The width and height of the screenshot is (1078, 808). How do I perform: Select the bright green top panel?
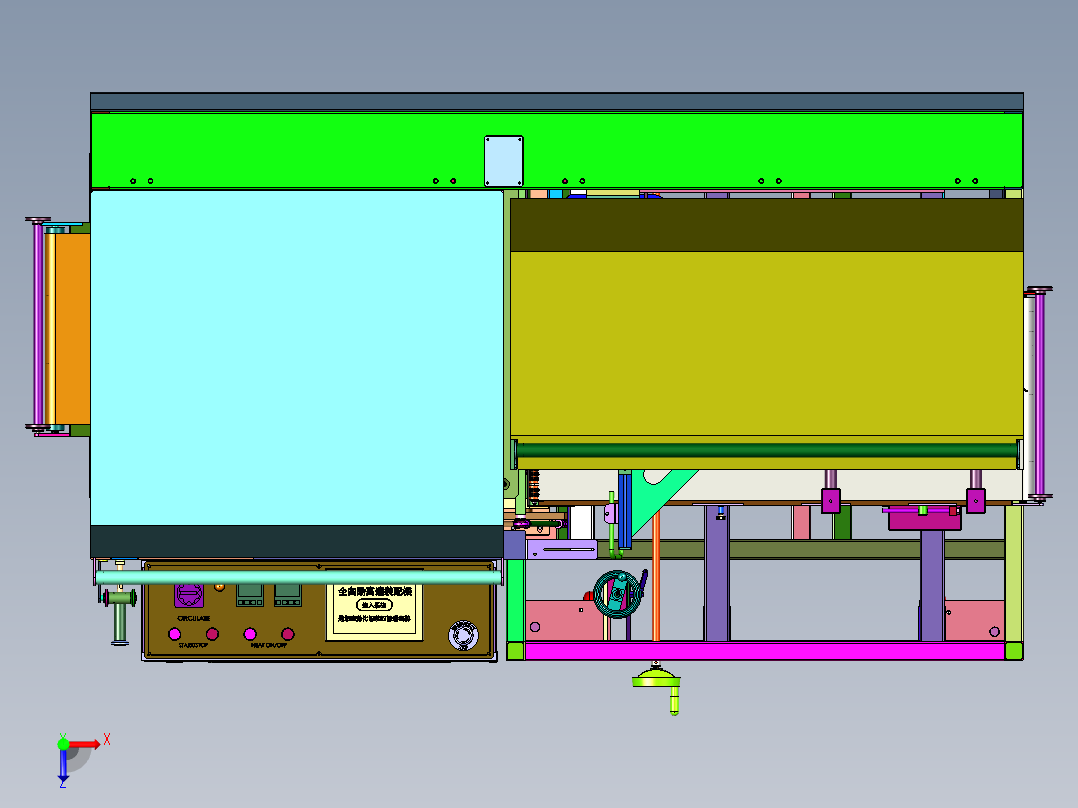tap(557, 149)
